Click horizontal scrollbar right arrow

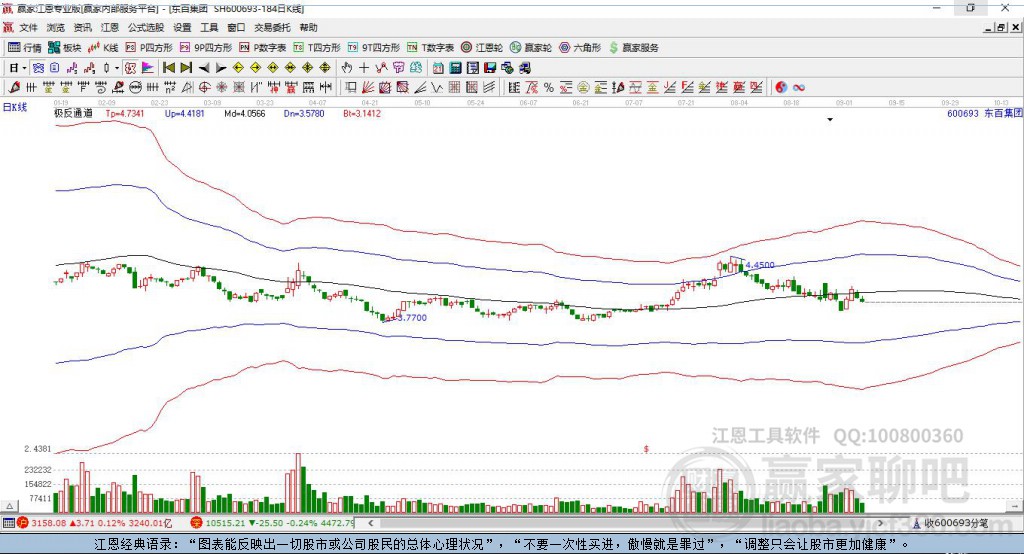tap(880, 523)
